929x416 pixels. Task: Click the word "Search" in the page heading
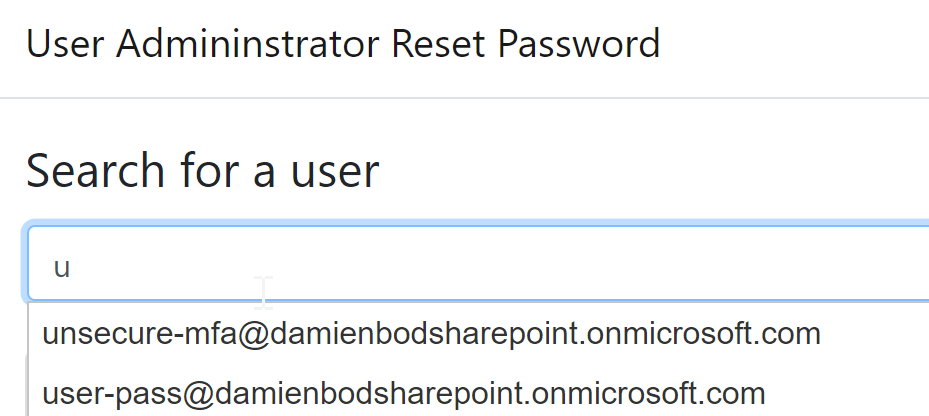pos(96,170)
